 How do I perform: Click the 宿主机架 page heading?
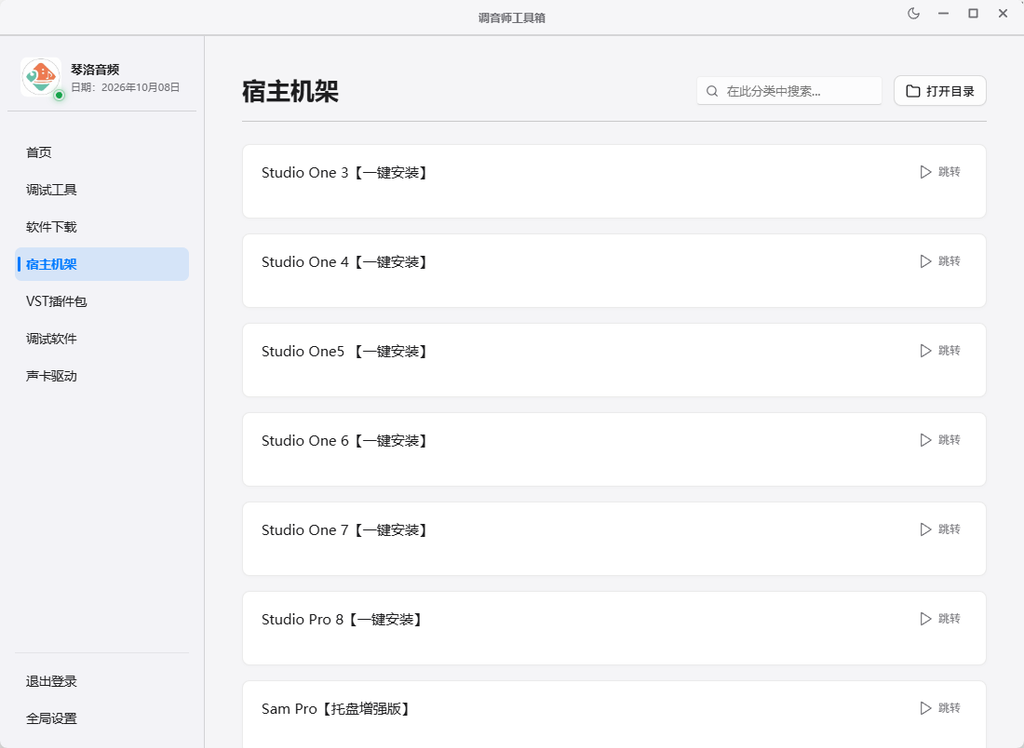(291, 91)
